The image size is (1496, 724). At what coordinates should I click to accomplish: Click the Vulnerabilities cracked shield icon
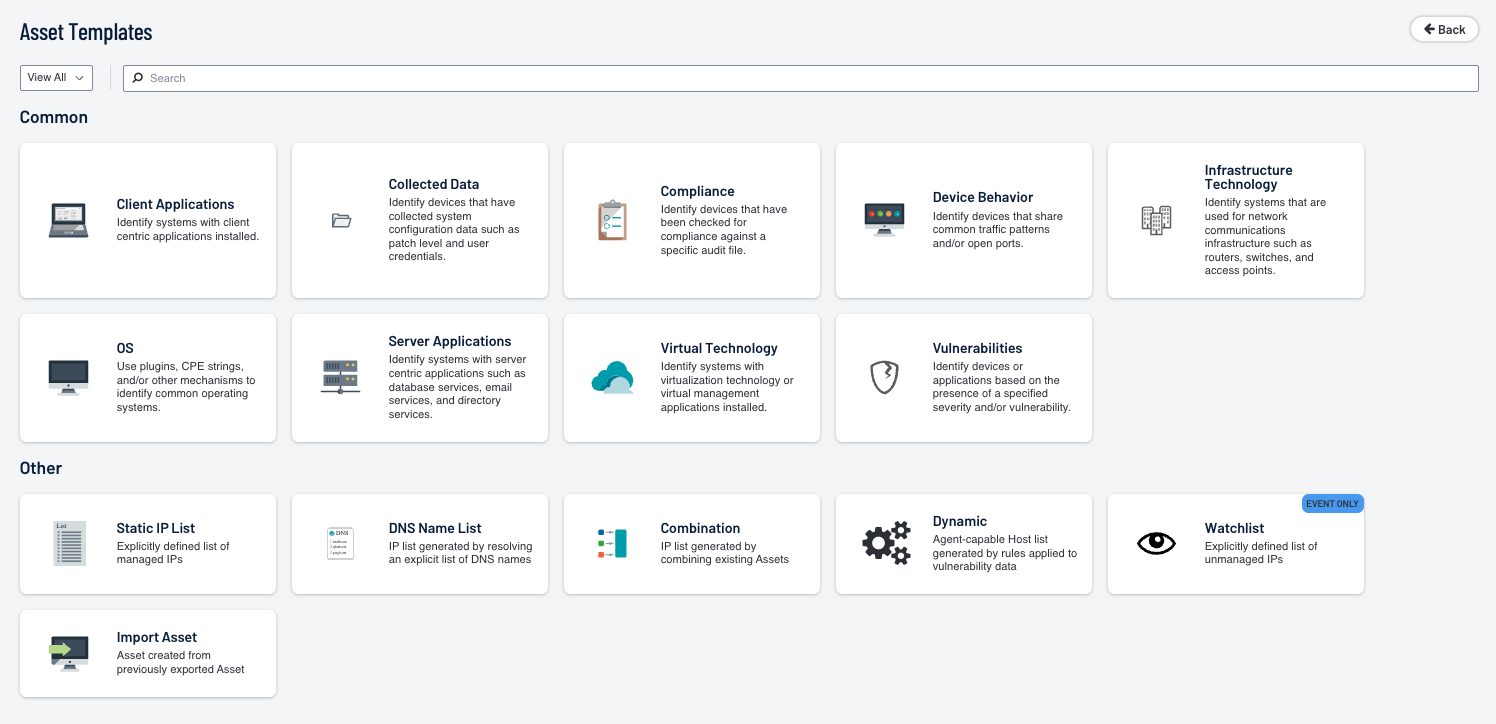pos(884,377)
